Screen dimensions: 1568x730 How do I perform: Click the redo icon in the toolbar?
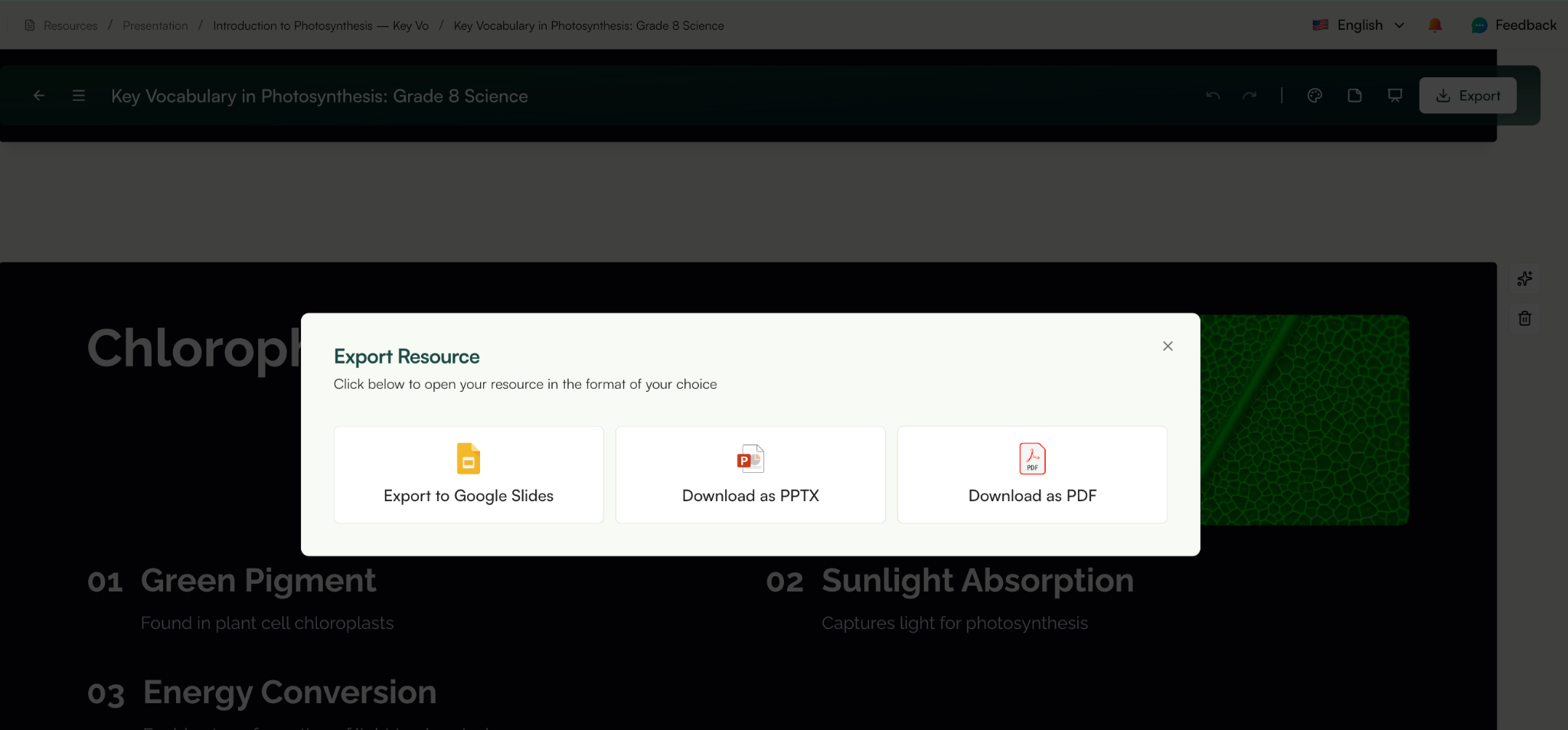pos(1249,95)
